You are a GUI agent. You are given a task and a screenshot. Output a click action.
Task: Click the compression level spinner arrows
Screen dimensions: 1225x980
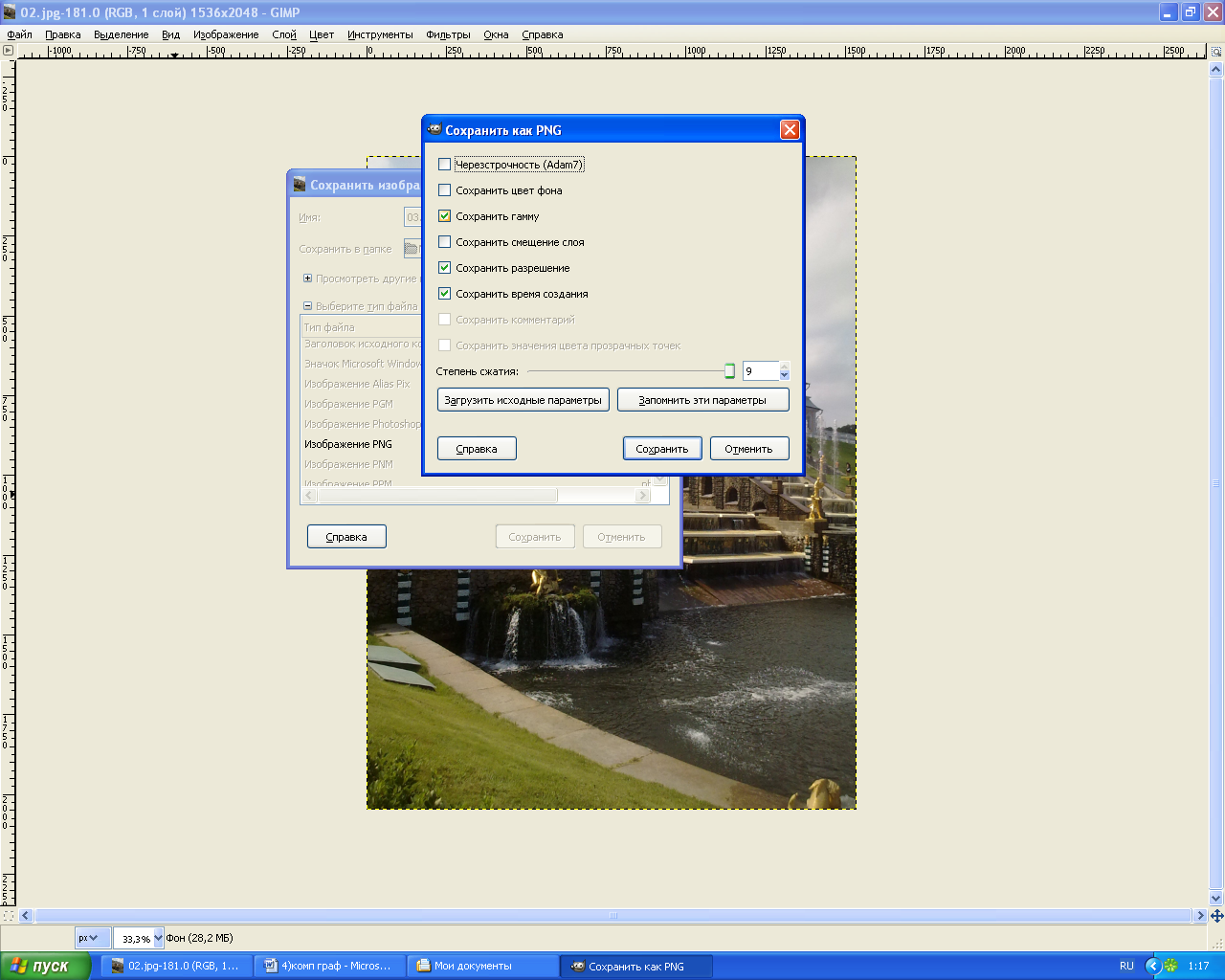click(x=785, y=371)
